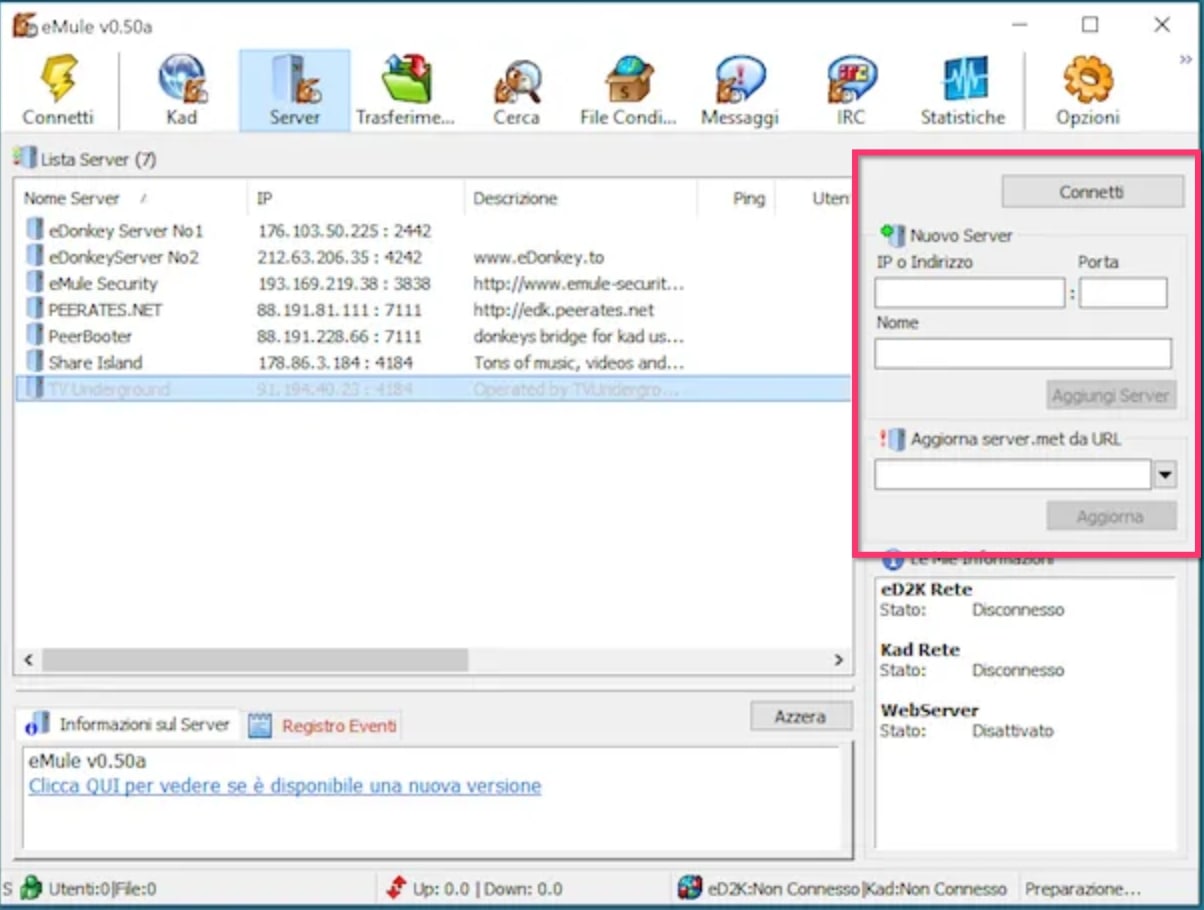This screenshot has height=910, width=1204.
Task: Click the eMule title bar icon
Action: click(x=25, y=25)
